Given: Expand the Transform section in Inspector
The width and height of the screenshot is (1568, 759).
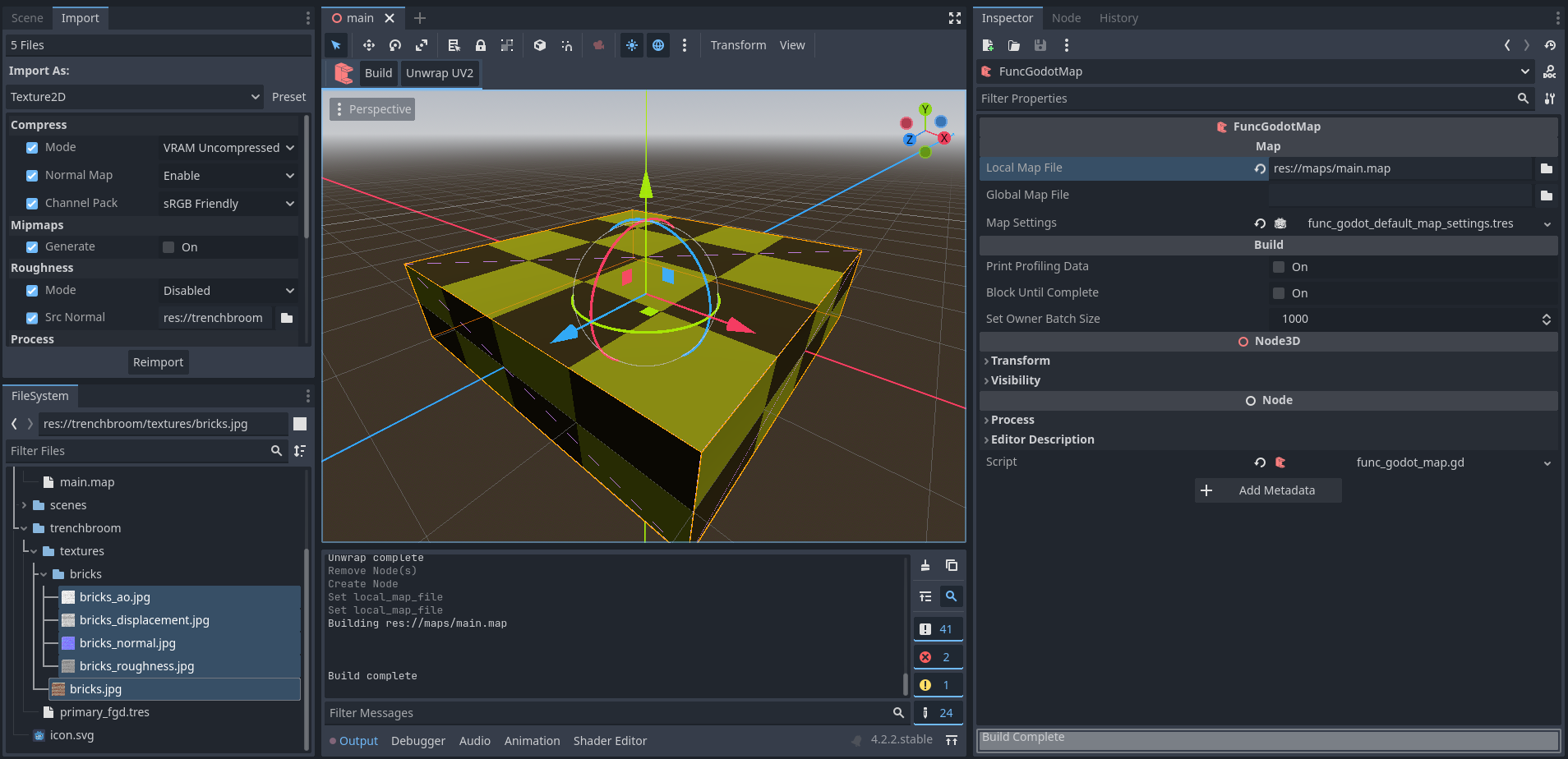Looking at the screenshot, I should tap(1020, 361).
